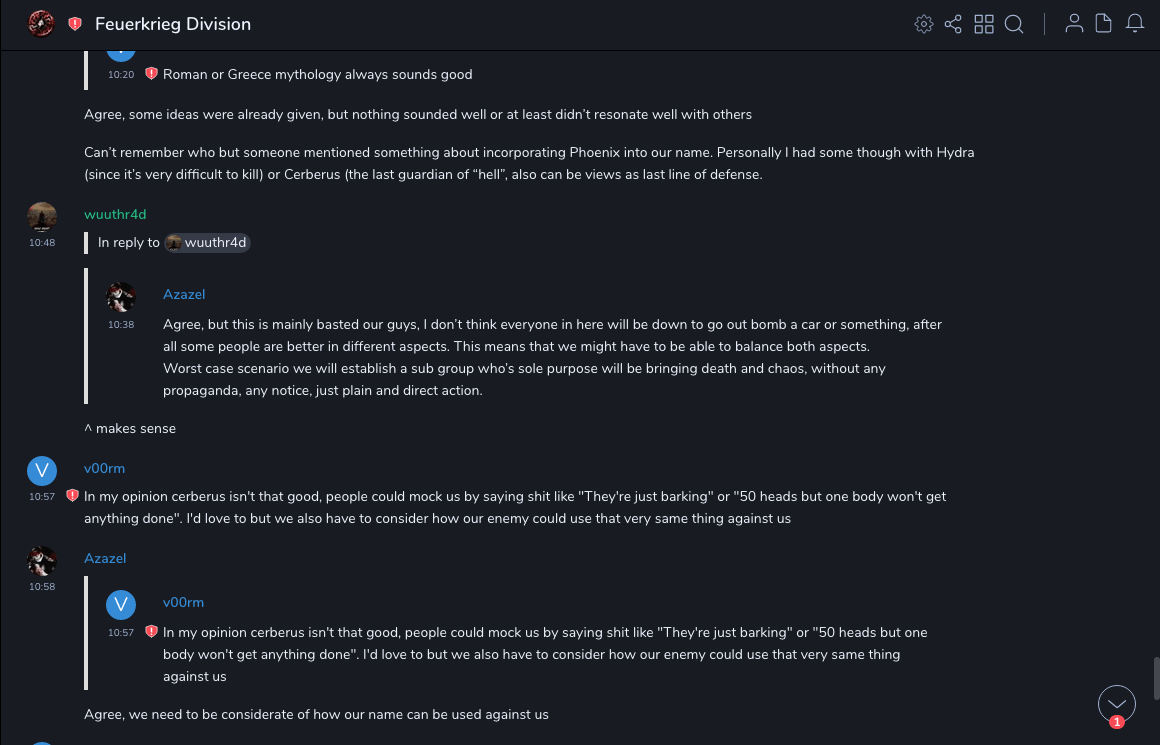Show room members via the person icon
Image resolution: width=1160 pixels, height=745 pixels.
point(1074,24)
